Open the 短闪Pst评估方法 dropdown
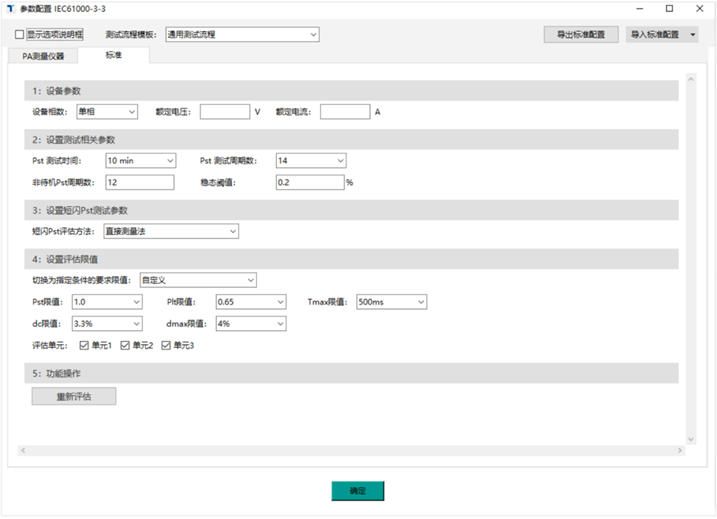 click(x=171, y=231)
